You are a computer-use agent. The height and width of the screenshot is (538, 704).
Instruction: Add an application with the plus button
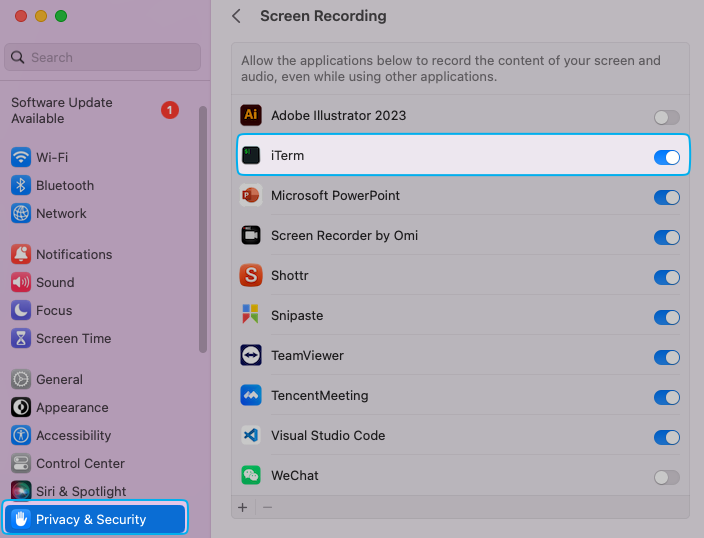(x=242, y=507)
